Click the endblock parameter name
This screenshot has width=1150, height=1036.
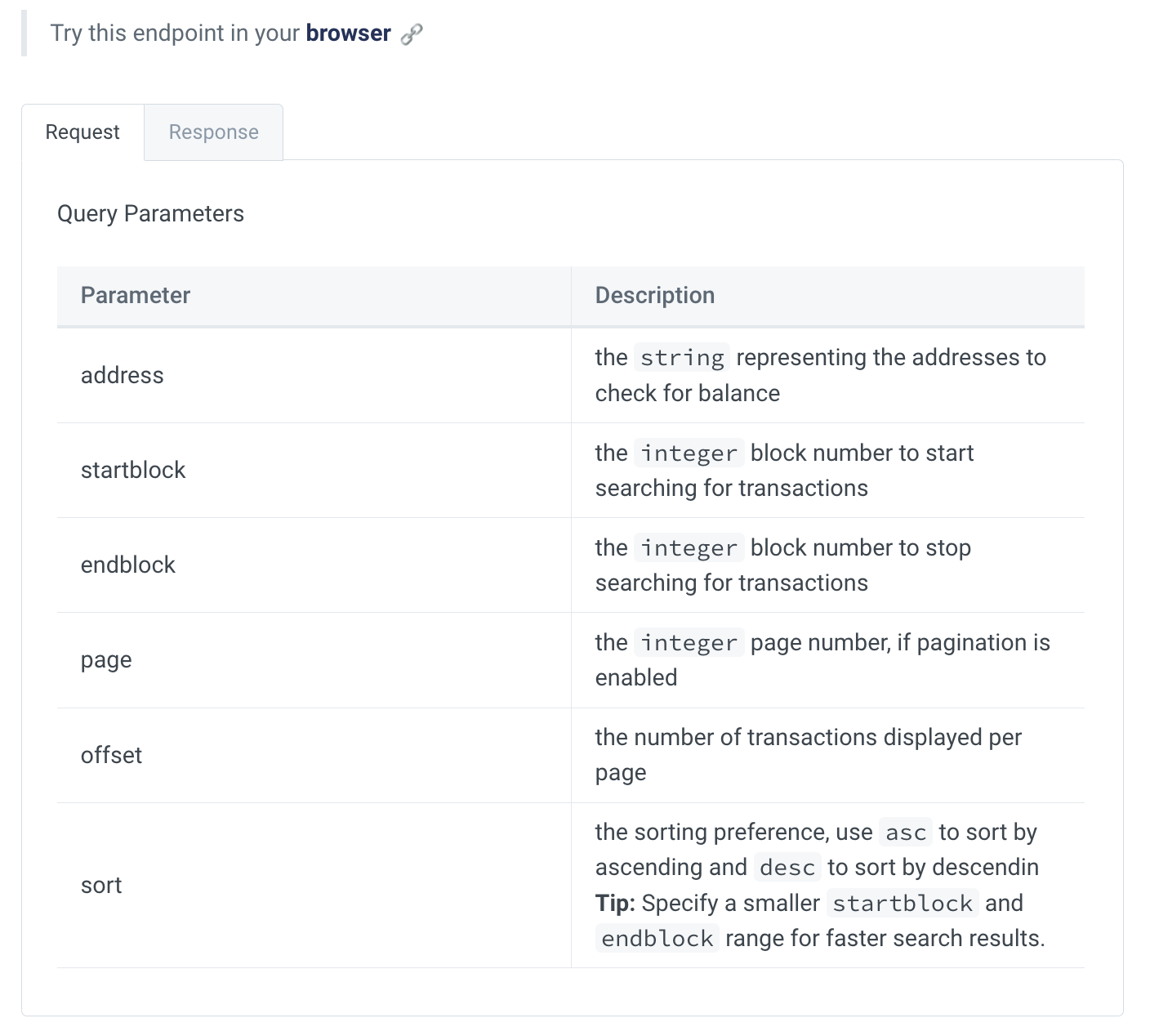coord(128,565)
